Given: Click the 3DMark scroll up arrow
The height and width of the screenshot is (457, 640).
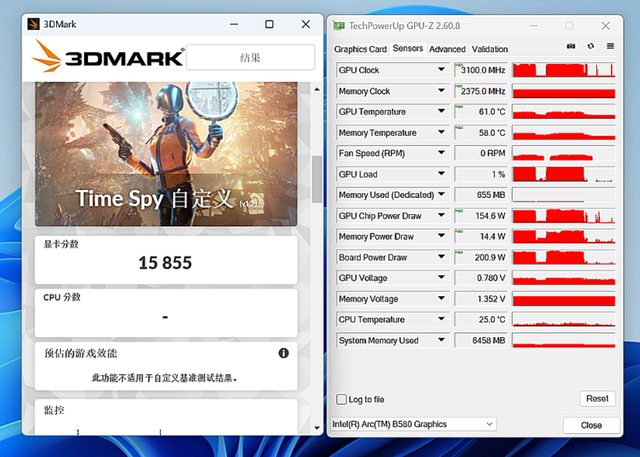Looking at the screenshot, I should pyautogui.click(x=317, y=89).
